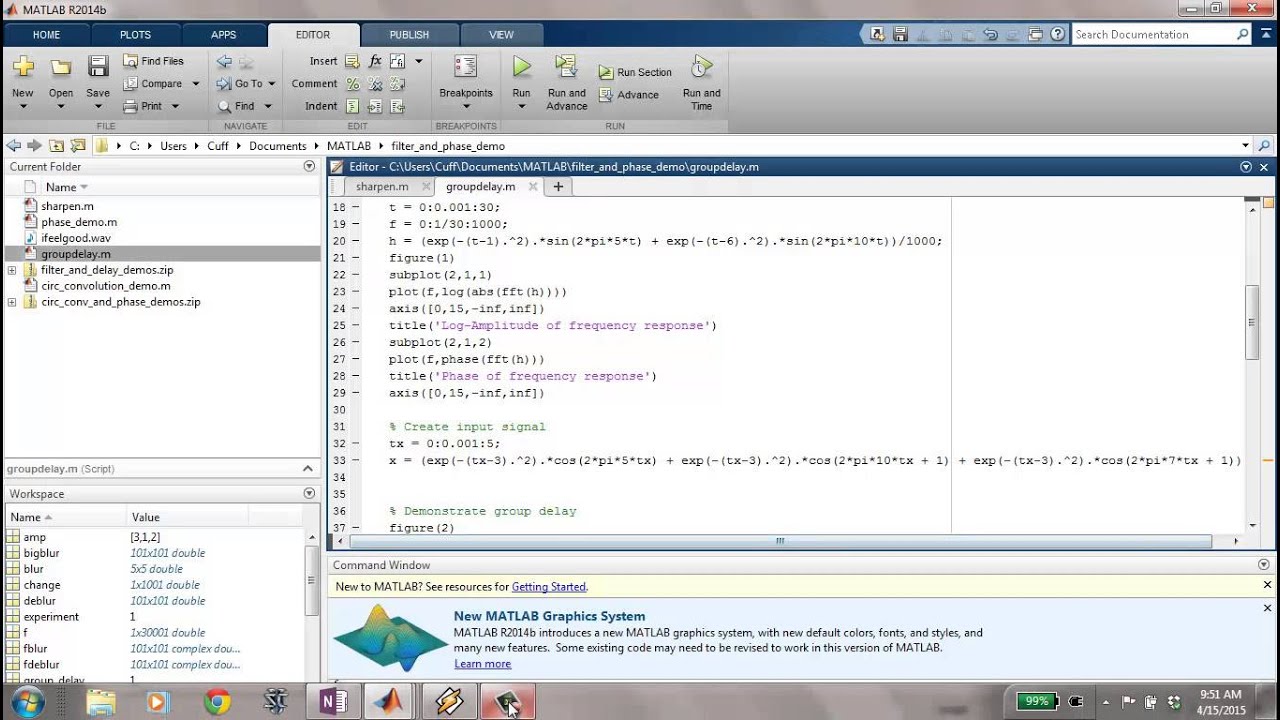The height and width of the screenshot is (720, 1280).
Task: Switch to the PUBLISH ribbon tab
Action: coord(409,35)
